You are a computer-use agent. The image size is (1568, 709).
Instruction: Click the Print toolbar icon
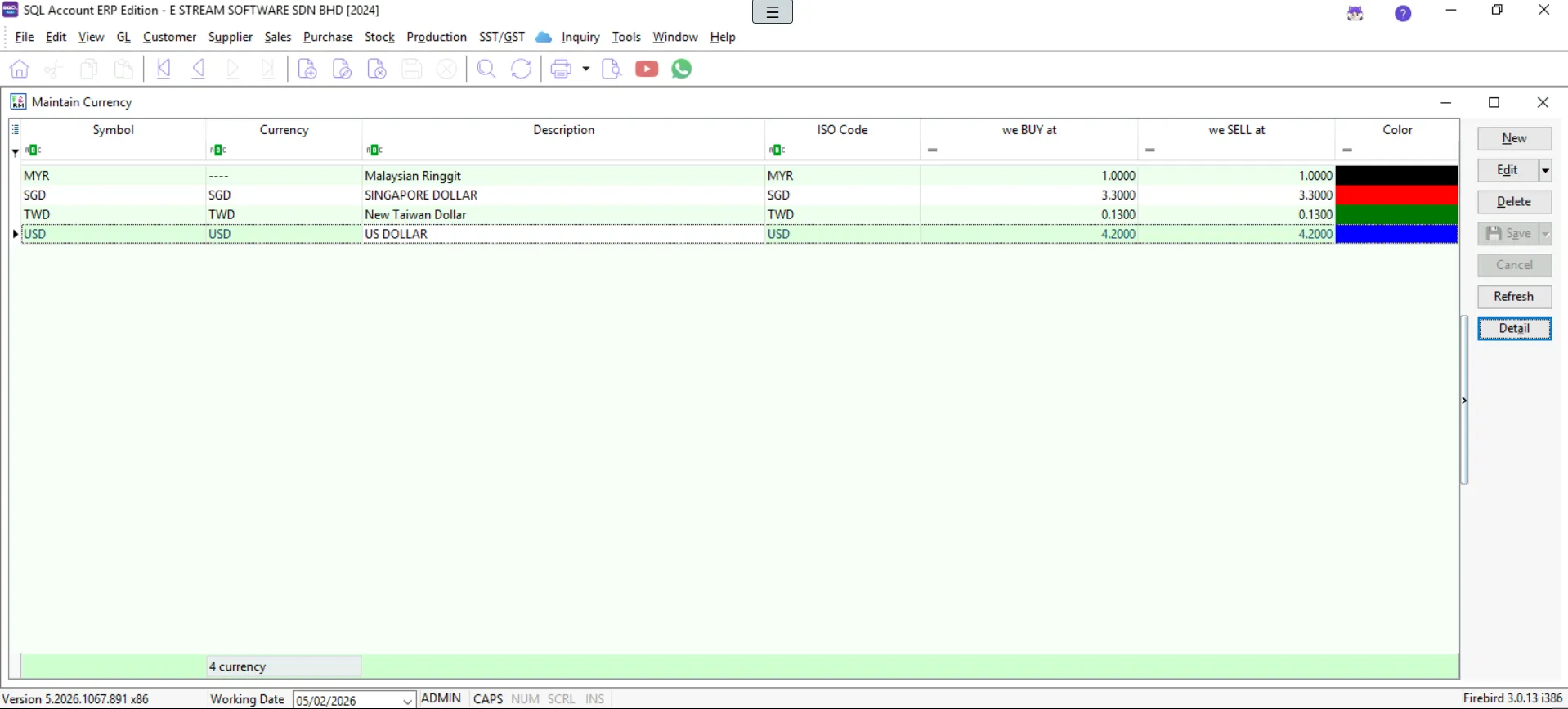click(561, 69)
